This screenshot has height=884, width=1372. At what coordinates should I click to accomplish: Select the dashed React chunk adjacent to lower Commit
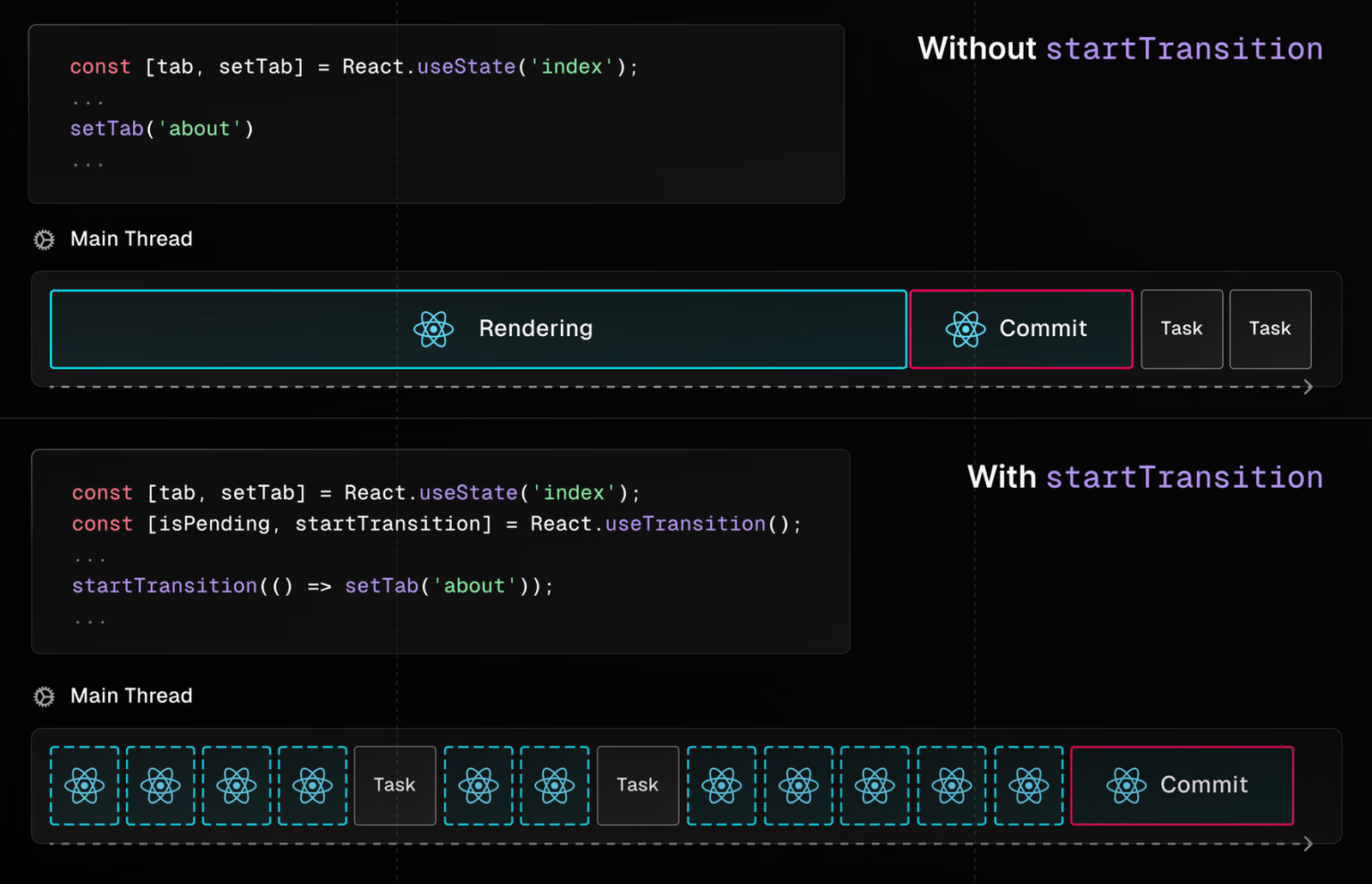1029,785
